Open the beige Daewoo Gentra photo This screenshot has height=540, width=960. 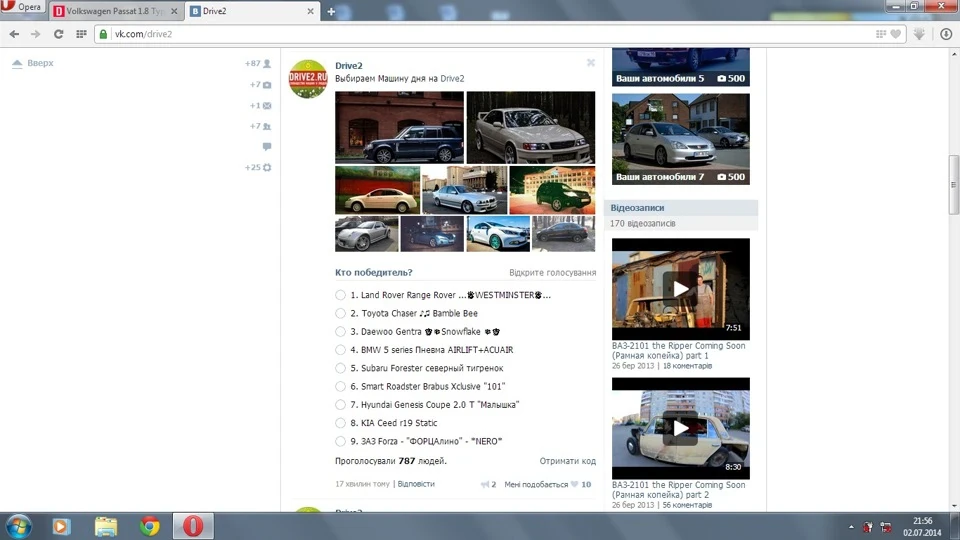click(x=377, y=190)
